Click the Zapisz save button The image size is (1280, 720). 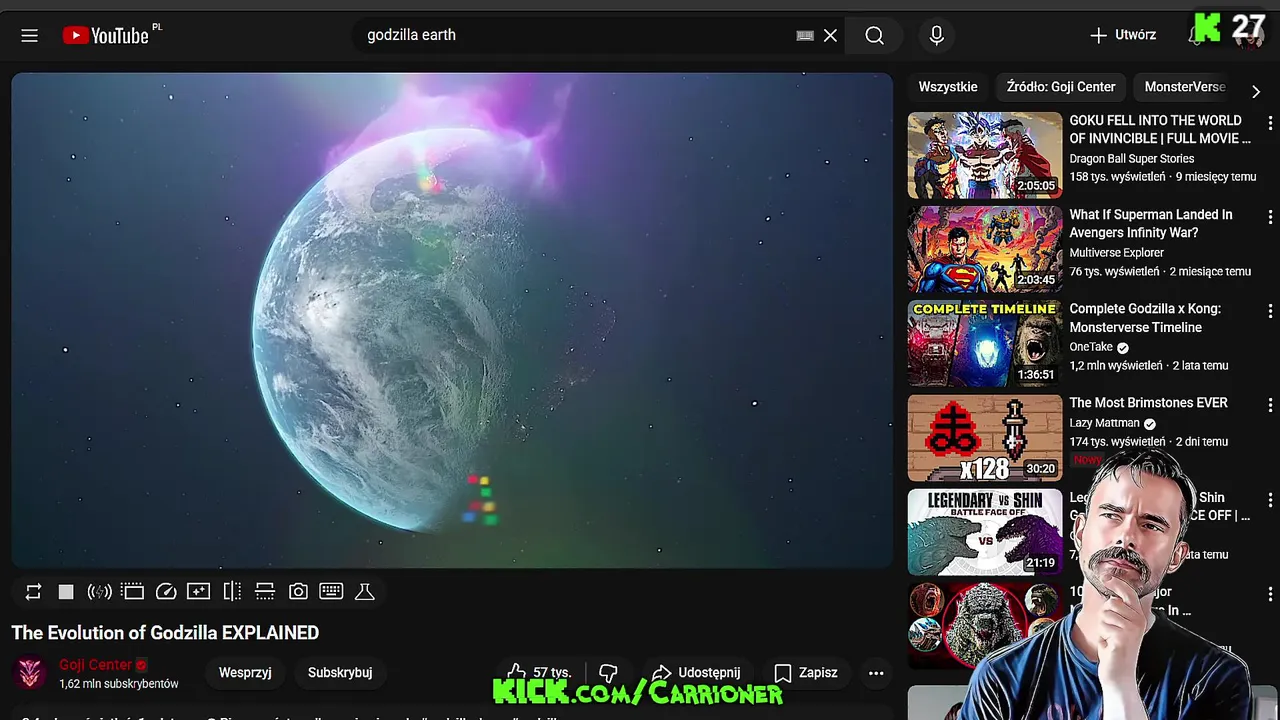806,673
